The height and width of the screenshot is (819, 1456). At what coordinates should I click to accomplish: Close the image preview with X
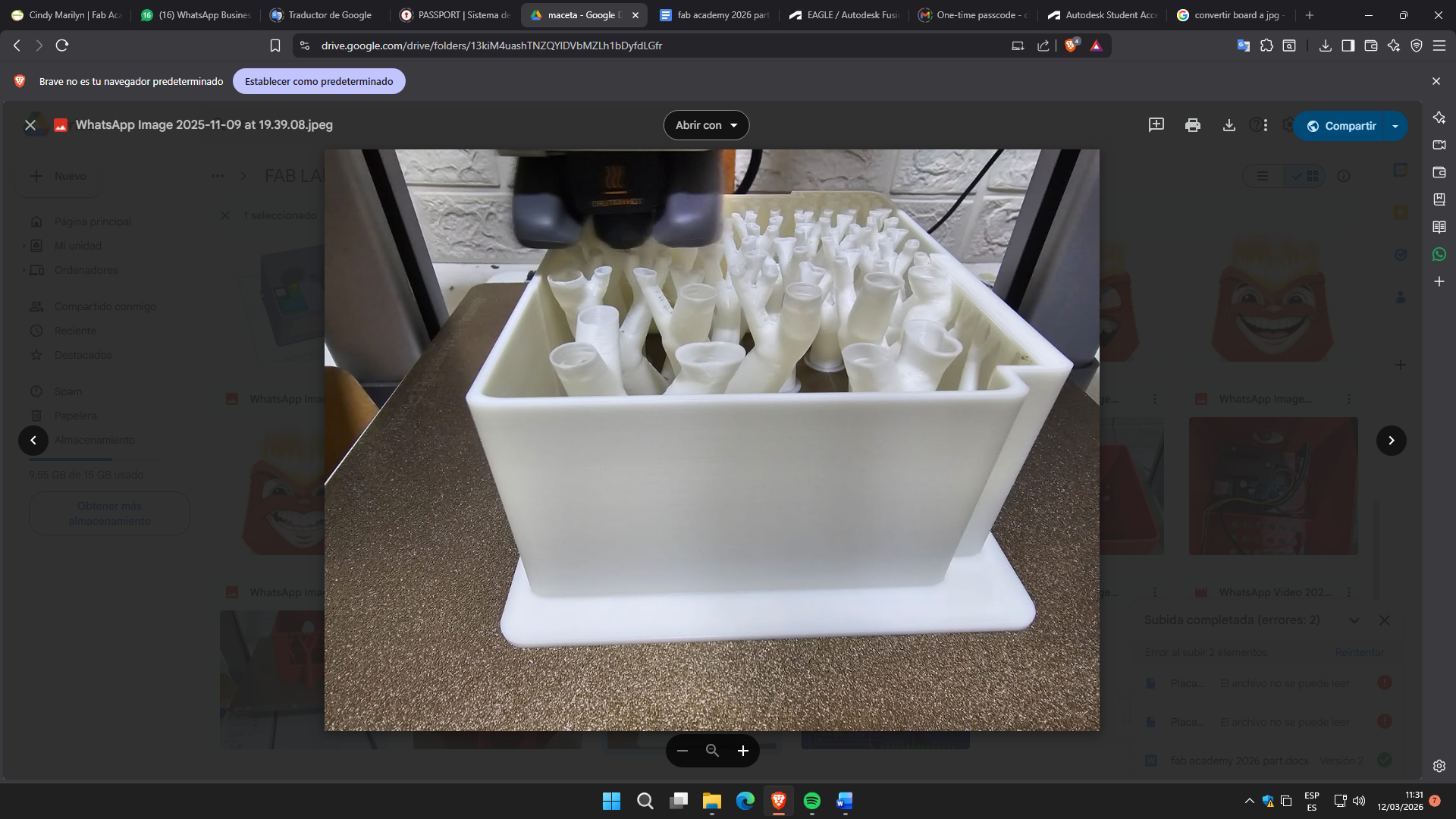pyautogui.click(x=30, y=125)
